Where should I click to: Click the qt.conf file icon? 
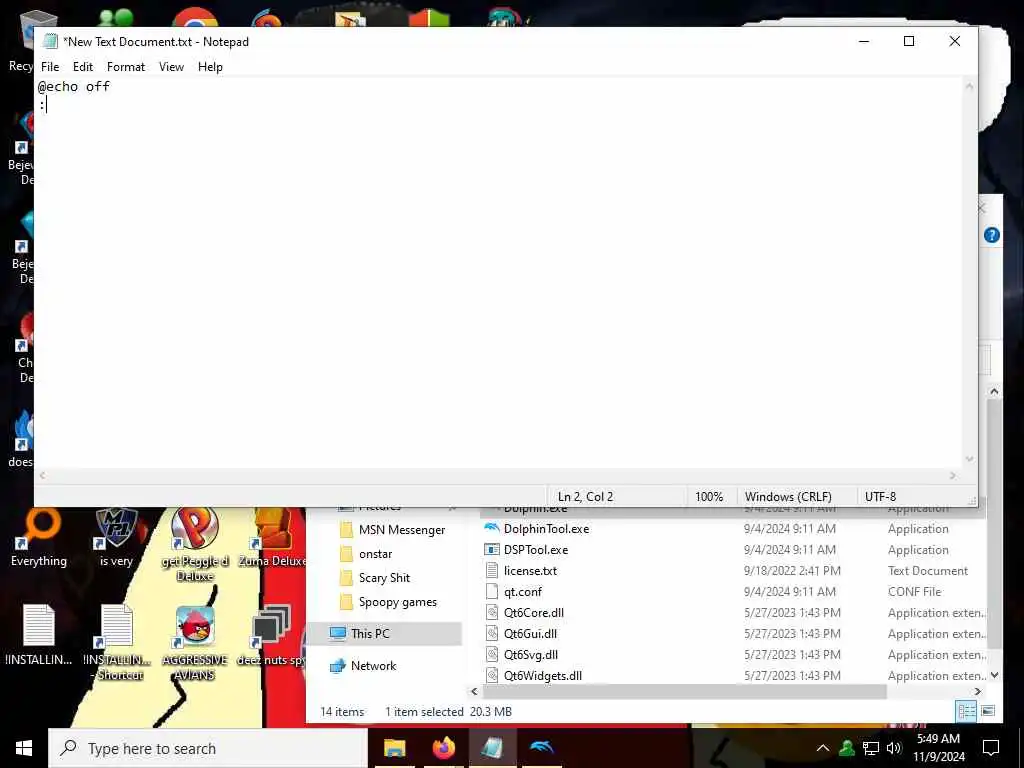coord(492,591)
